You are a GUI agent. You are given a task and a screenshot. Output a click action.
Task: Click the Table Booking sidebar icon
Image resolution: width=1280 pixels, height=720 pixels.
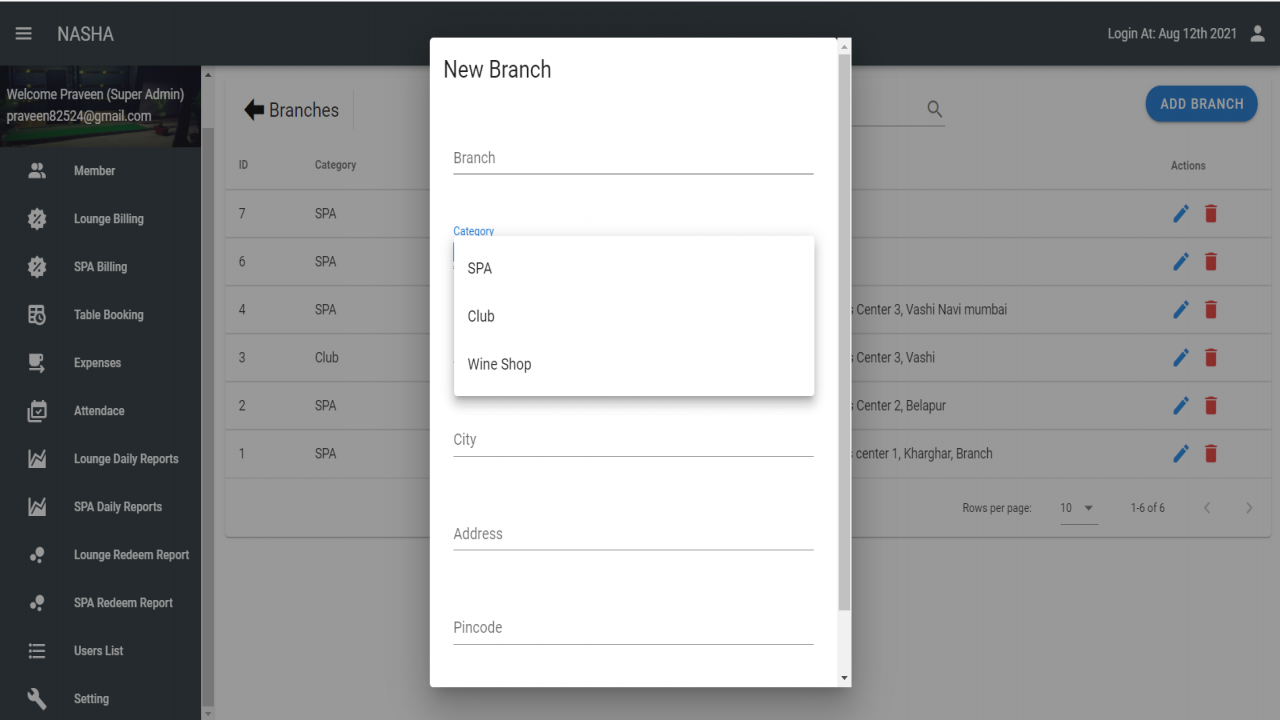click(x=37, y=315)
